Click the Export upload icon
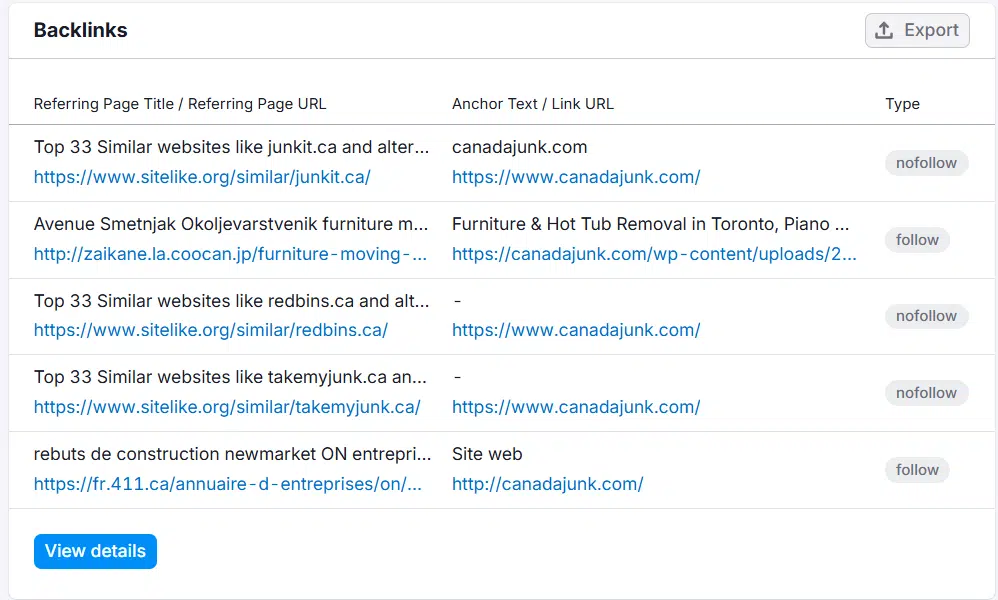Screen dimensions: 998x600 pyautogui.click(x=884, y=30)
